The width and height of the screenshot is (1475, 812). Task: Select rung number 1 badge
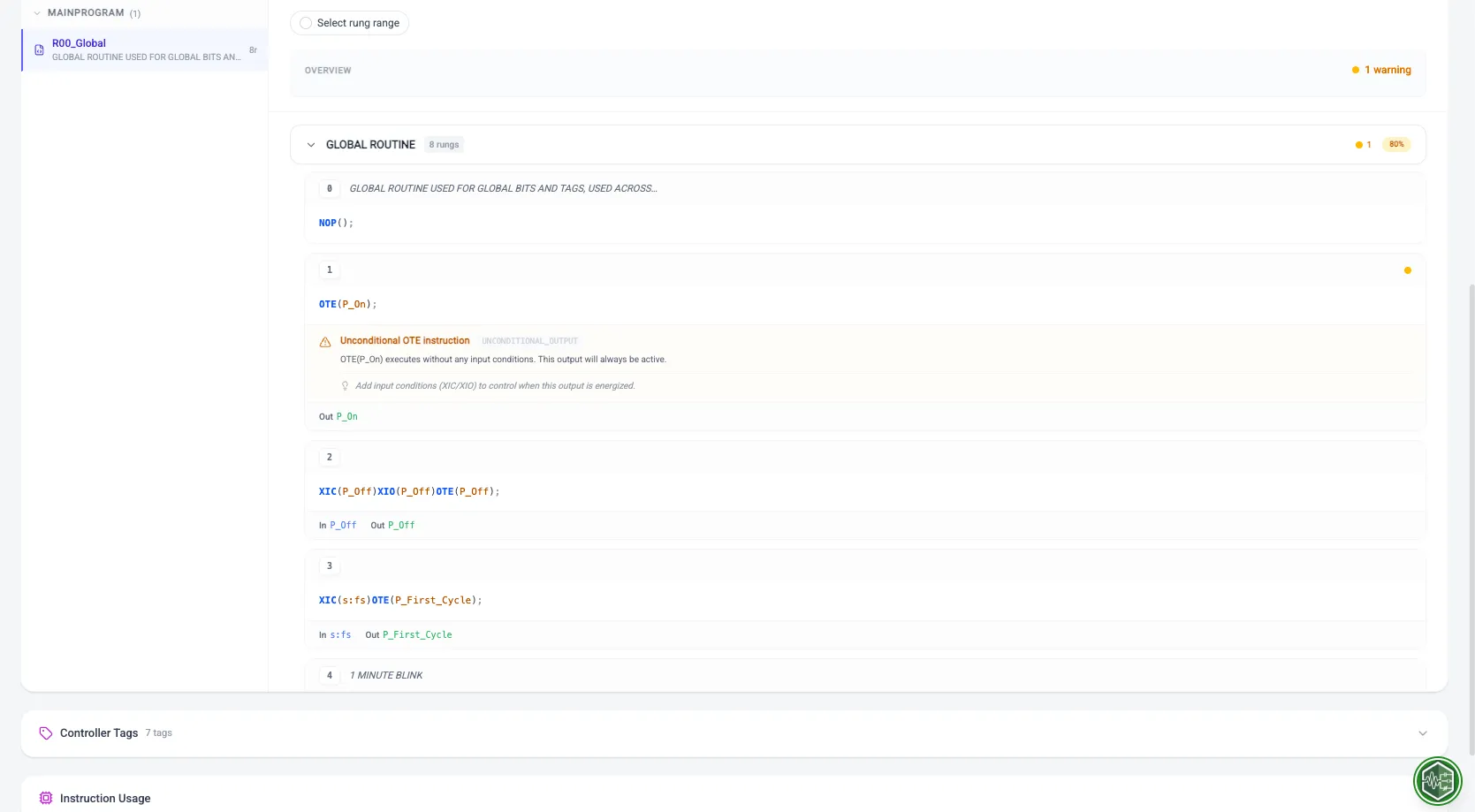[x=330, y=269]
